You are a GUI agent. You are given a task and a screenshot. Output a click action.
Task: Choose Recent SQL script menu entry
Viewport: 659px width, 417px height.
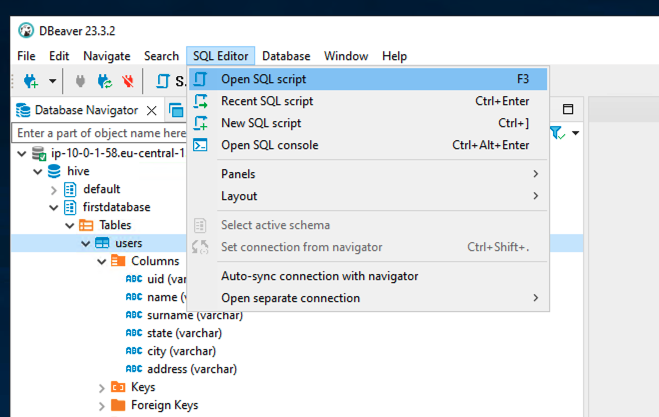point(368,101)
